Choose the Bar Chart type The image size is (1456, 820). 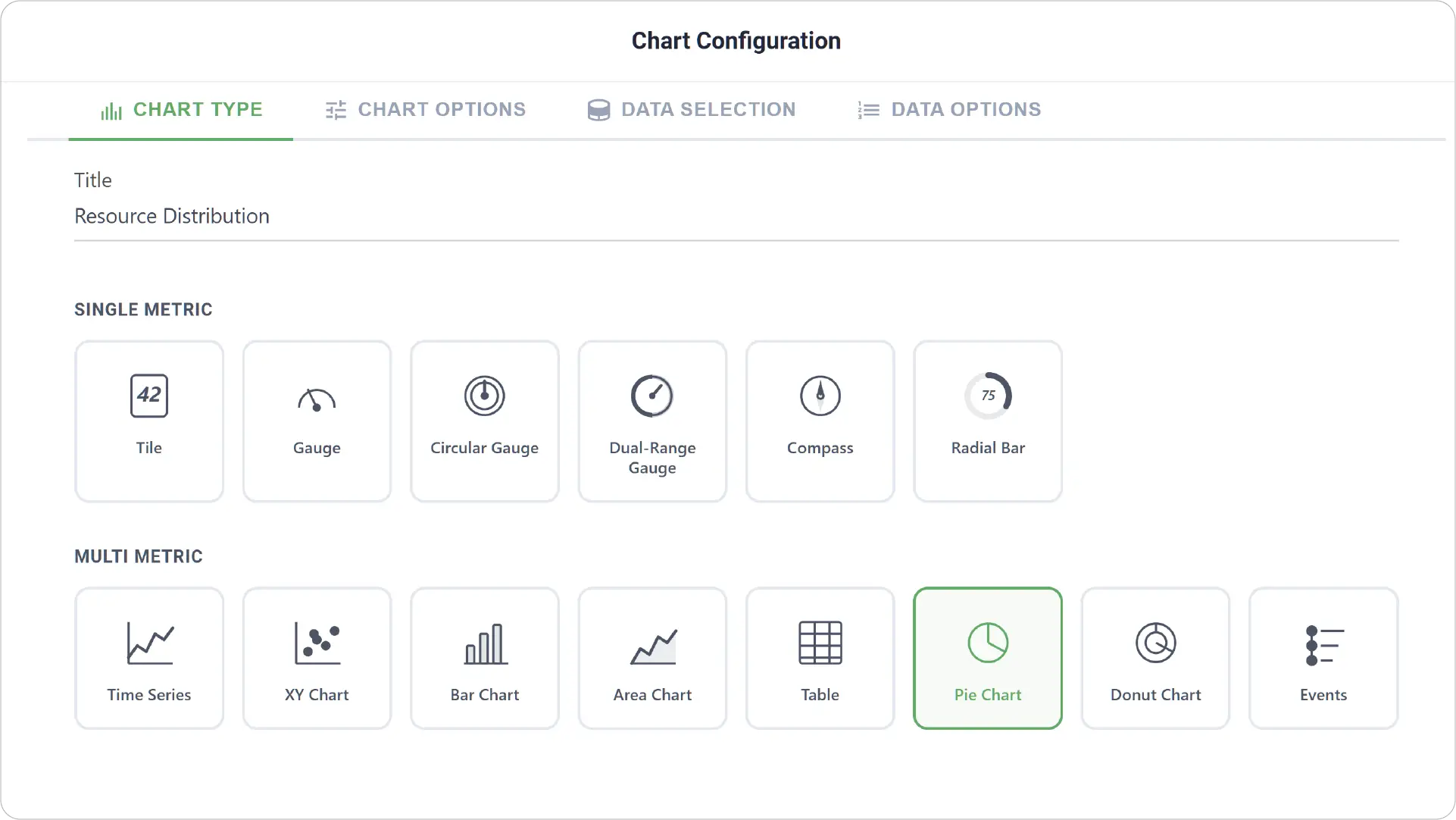click(485, 658)
